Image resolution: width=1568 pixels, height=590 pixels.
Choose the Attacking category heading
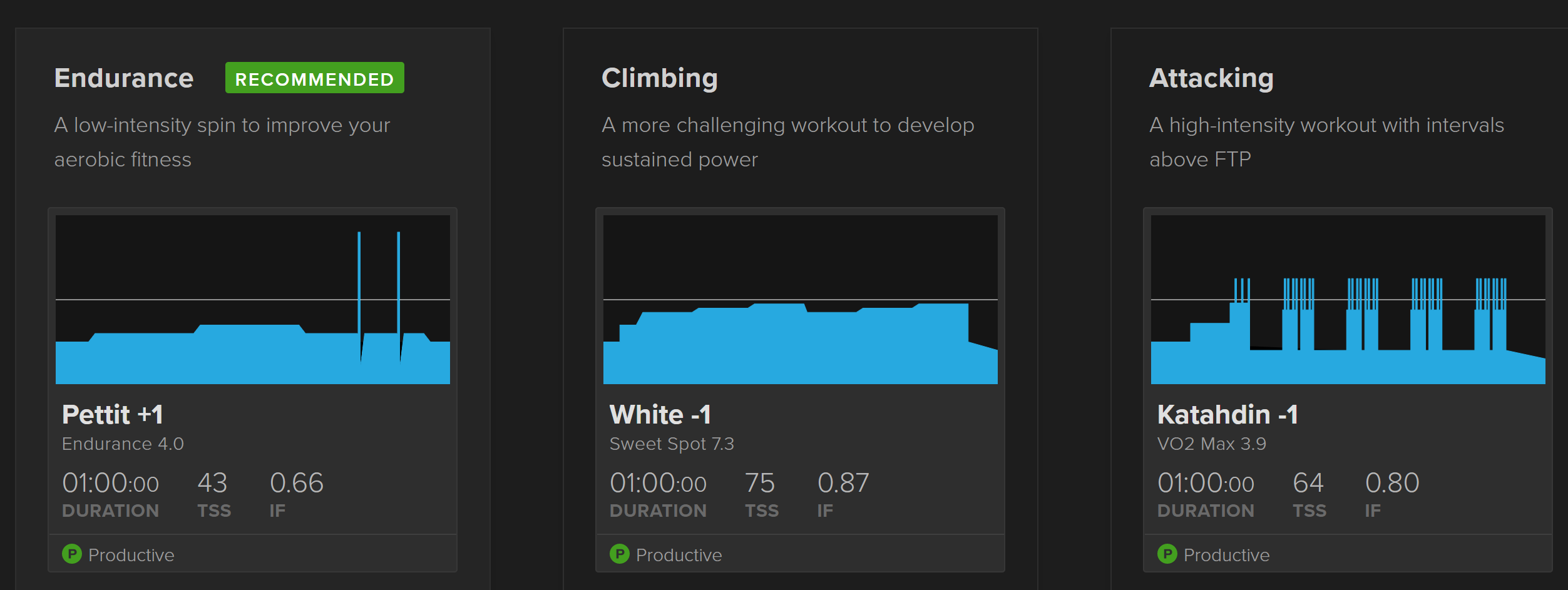tap(1212, 78)
